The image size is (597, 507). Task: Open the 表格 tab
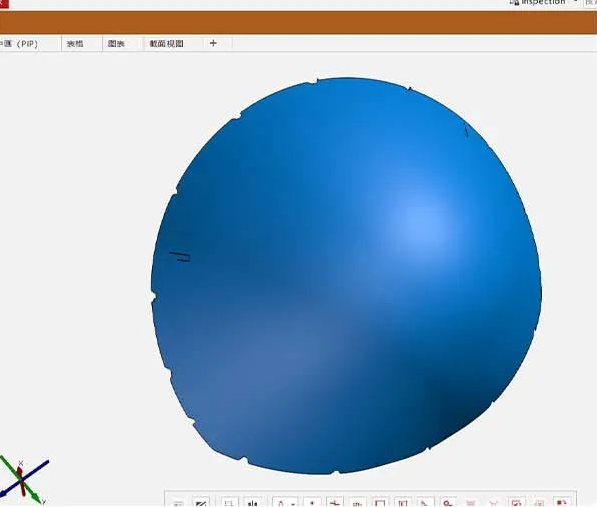click(x=75, y=44)
